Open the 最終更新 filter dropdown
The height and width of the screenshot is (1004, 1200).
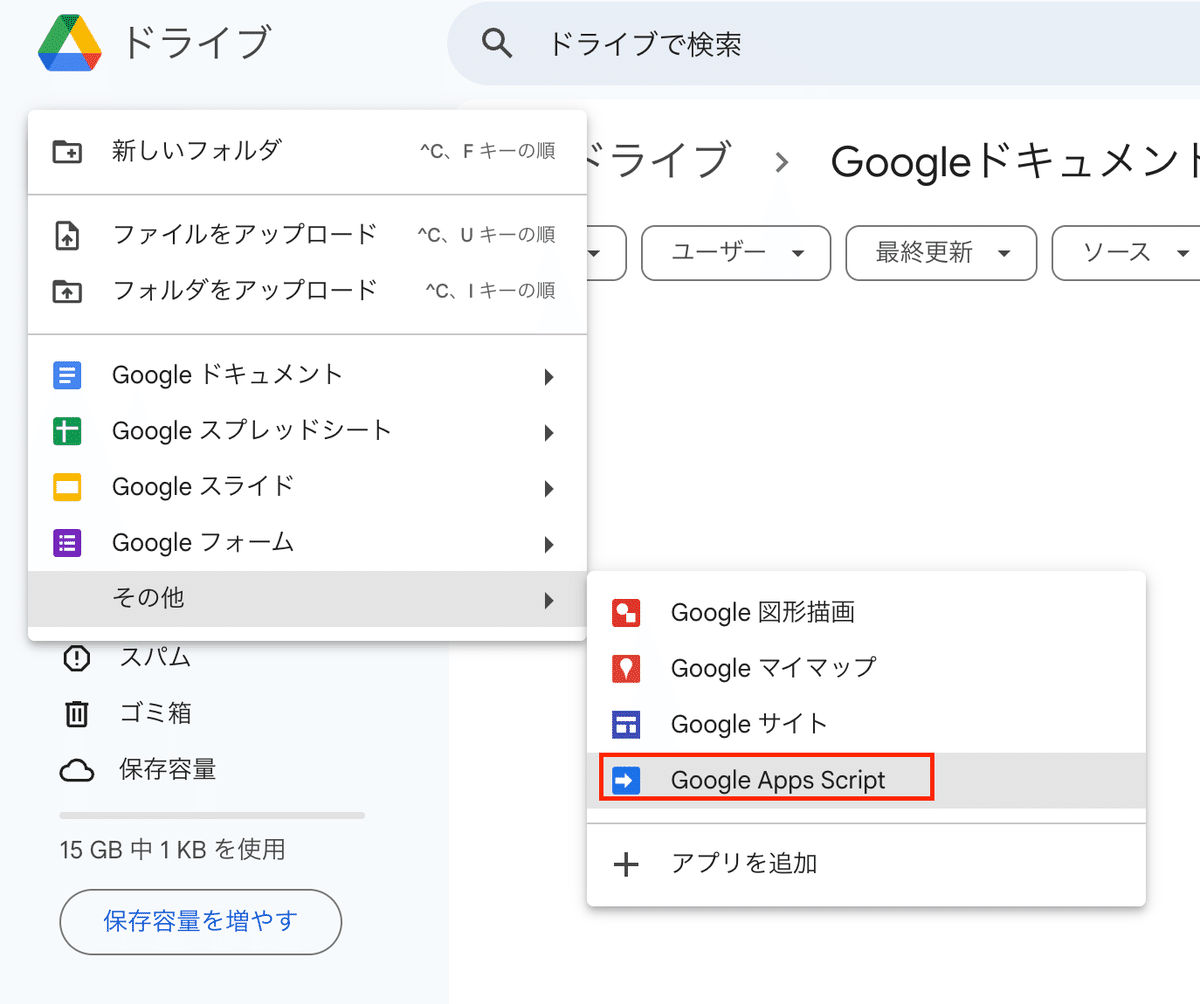(x=940, y=253)
